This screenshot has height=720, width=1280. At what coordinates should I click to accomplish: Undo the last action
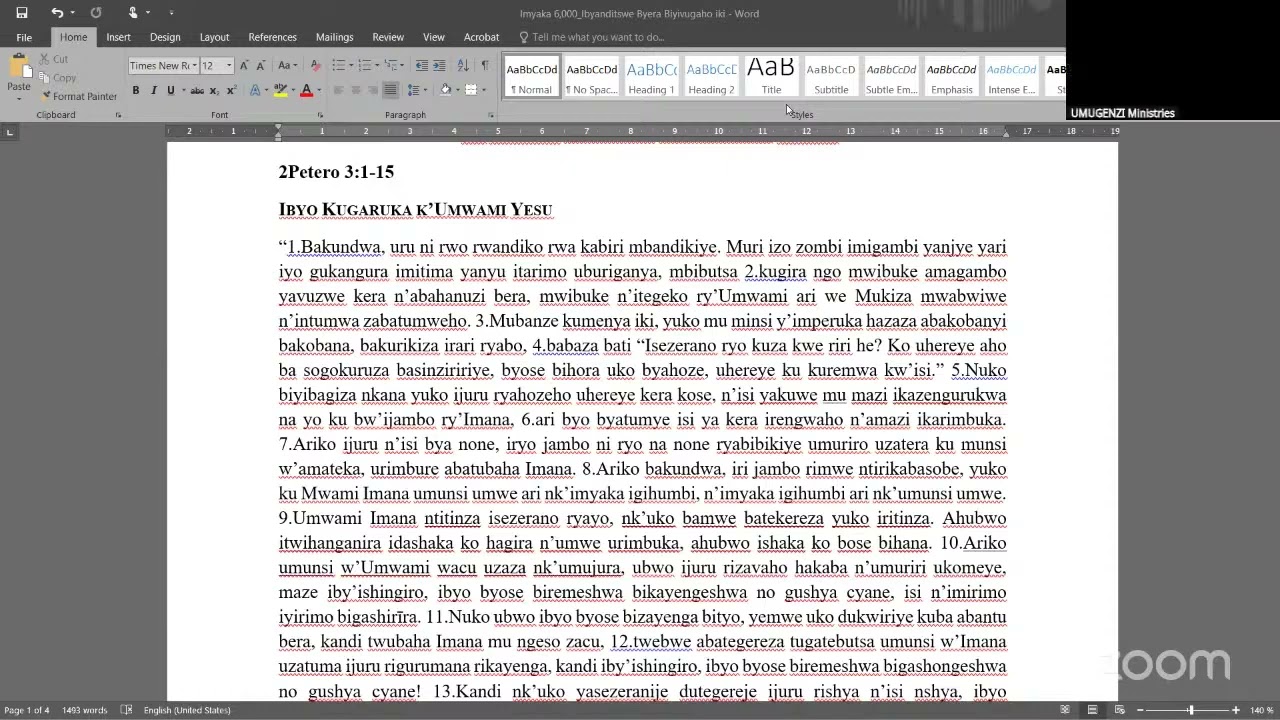57,13
